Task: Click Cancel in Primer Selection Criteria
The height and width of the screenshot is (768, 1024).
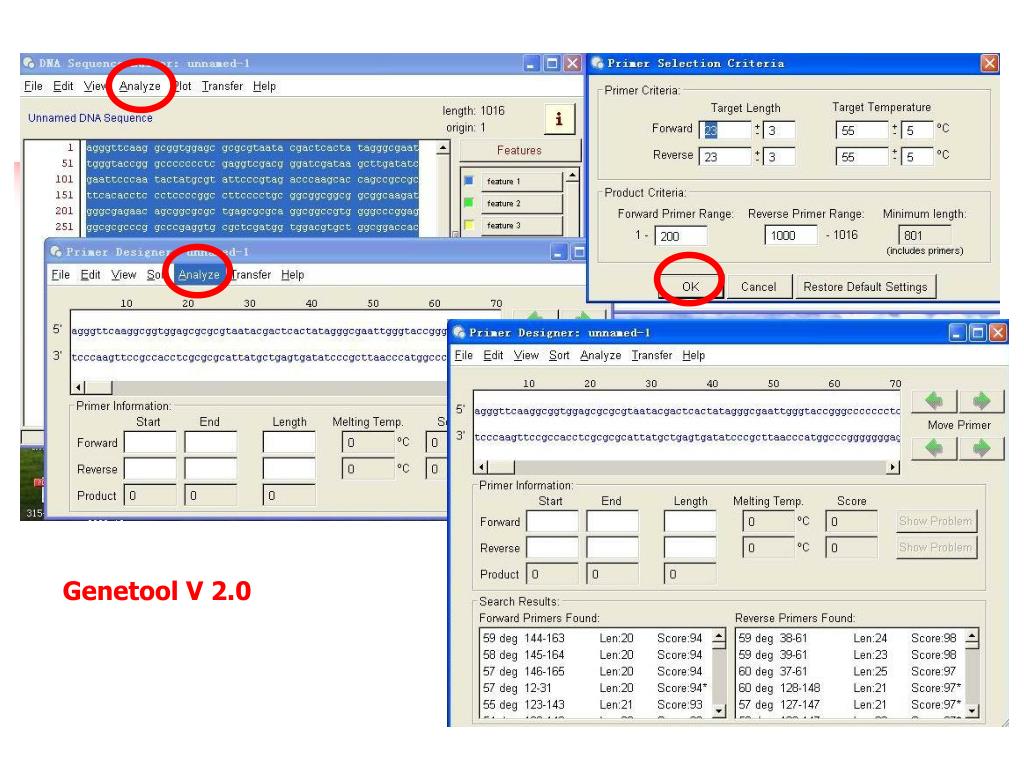Action: point(758,287)
